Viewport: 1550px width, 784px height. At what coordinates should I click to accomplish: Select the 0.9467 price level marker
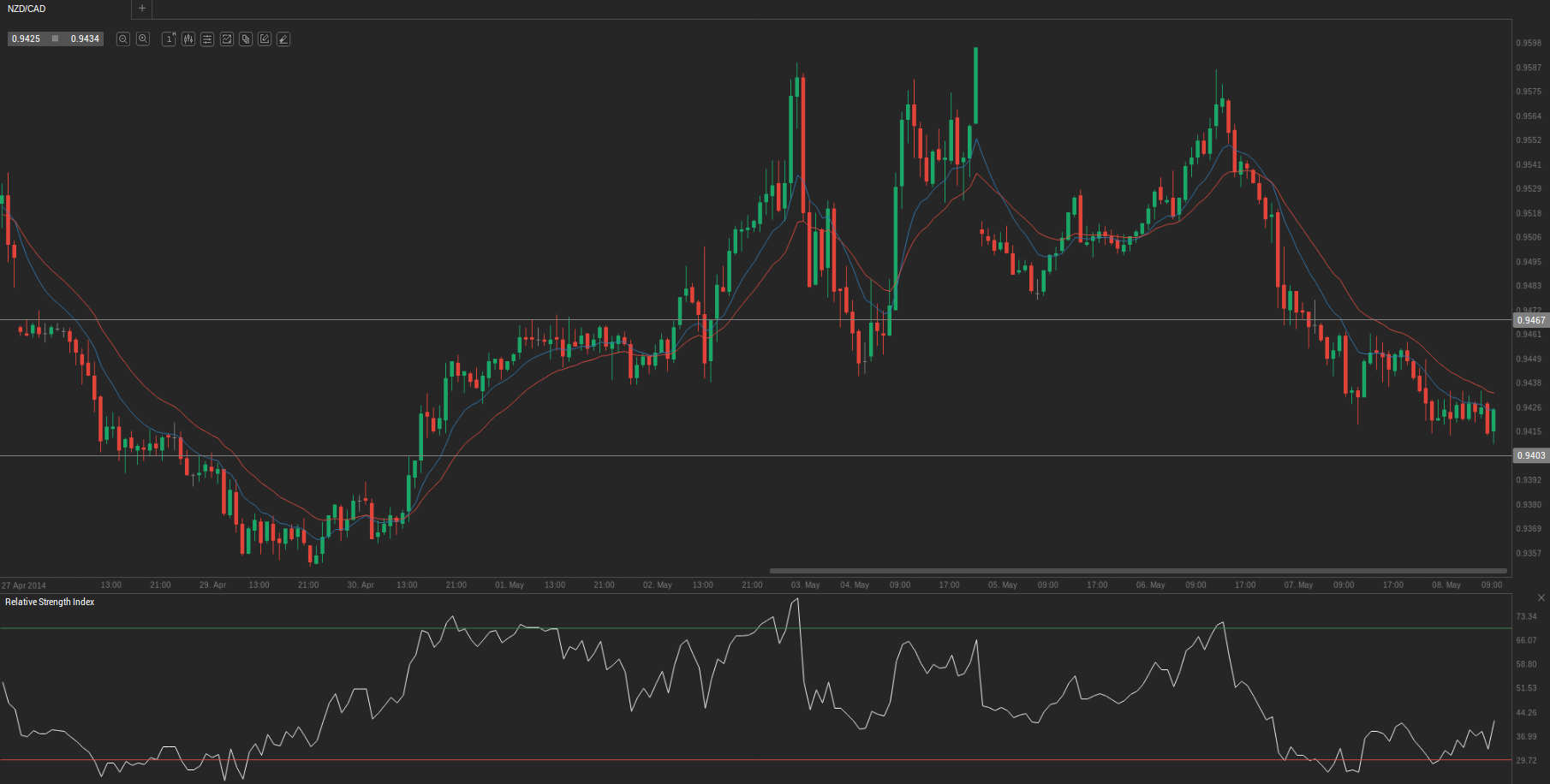[1531, 320]
